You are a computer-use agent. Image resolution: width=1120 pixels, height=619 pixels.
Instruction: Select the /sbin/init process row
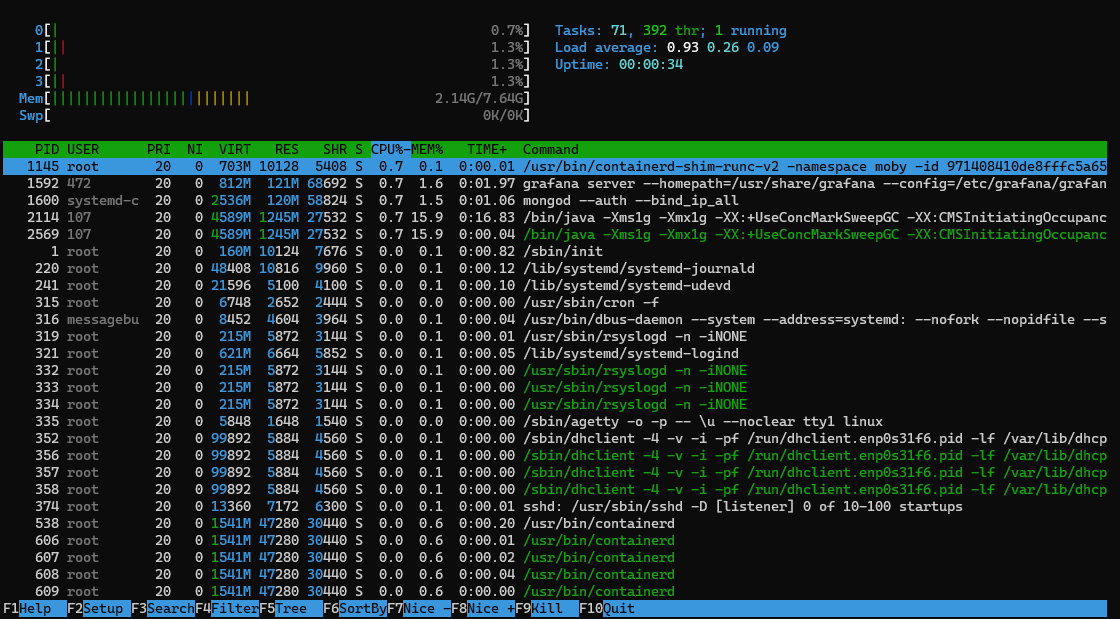pos(560,251)
